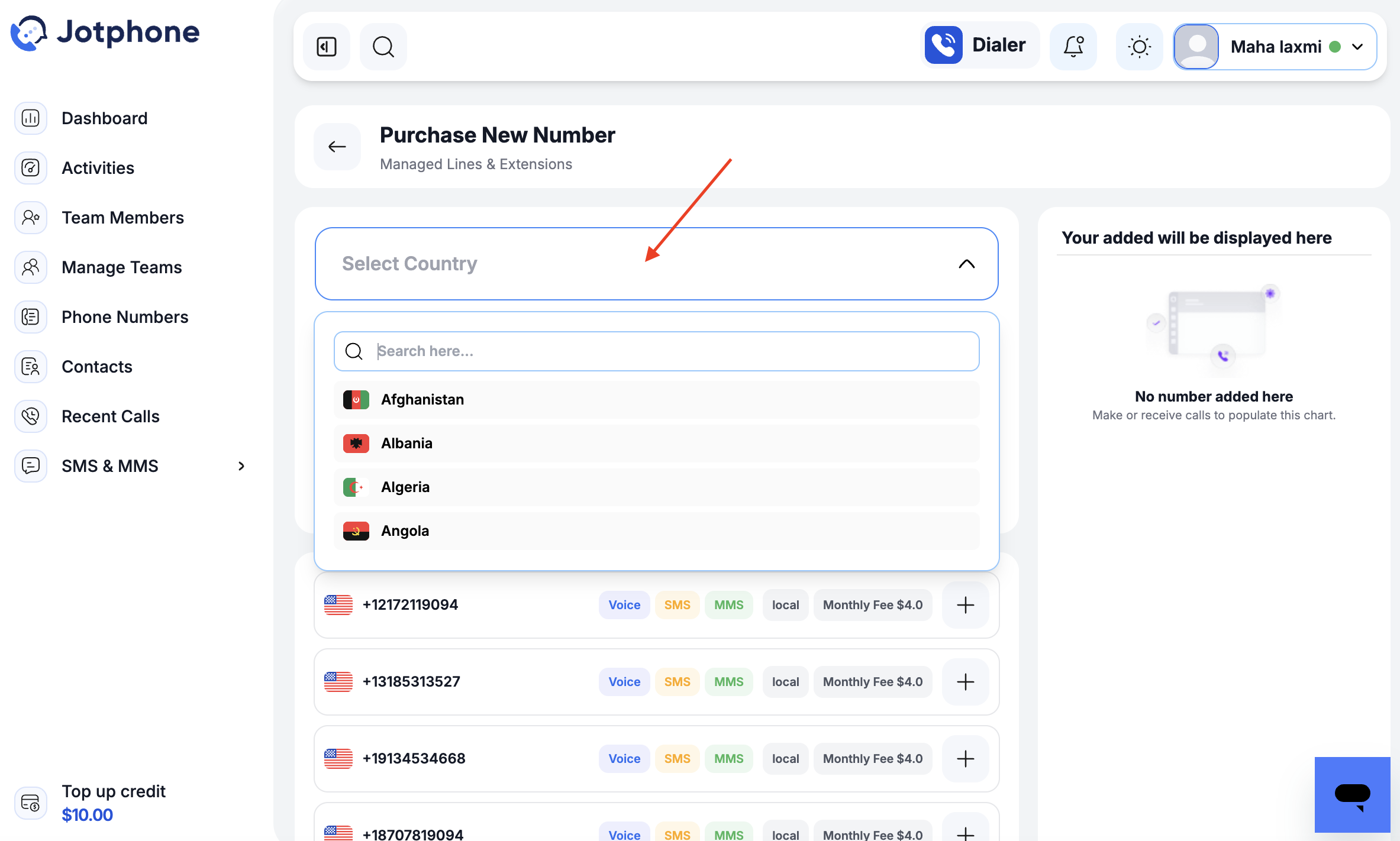
Task: Focus the country Search here field
Action: 656,351
